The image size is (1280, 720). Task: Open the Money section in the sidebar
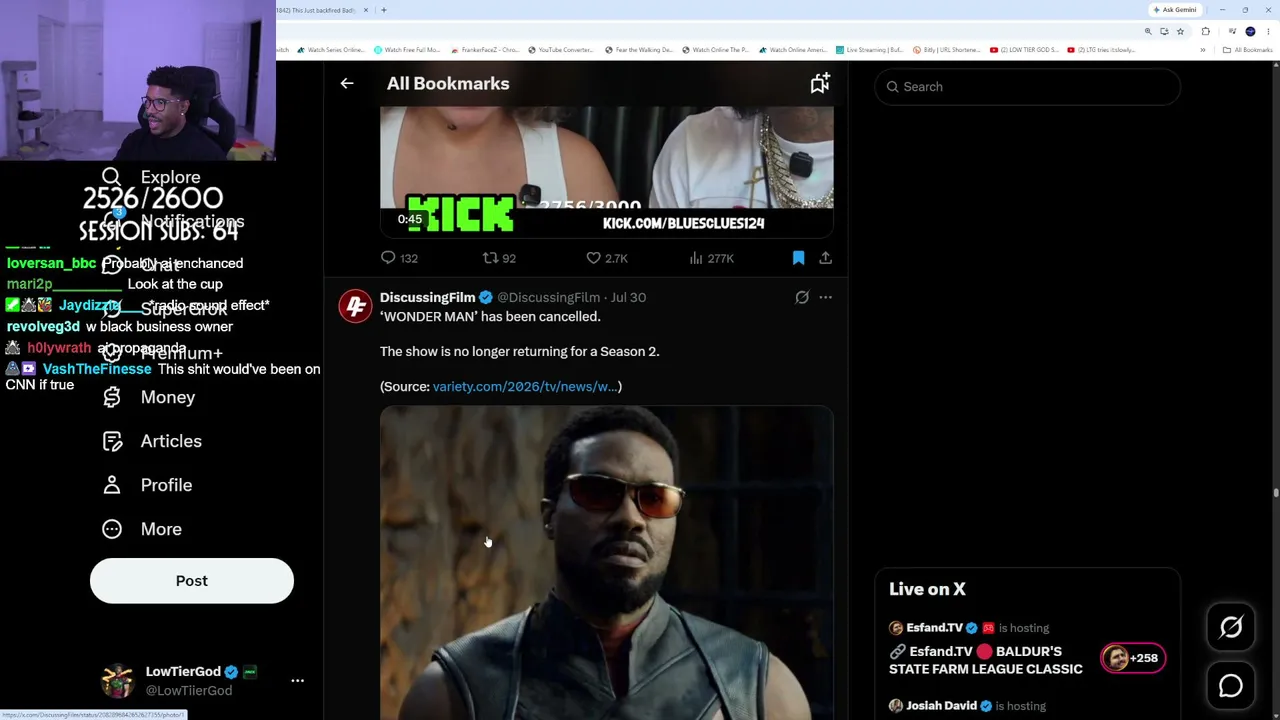pyautogui.click(x=168, y=397)
